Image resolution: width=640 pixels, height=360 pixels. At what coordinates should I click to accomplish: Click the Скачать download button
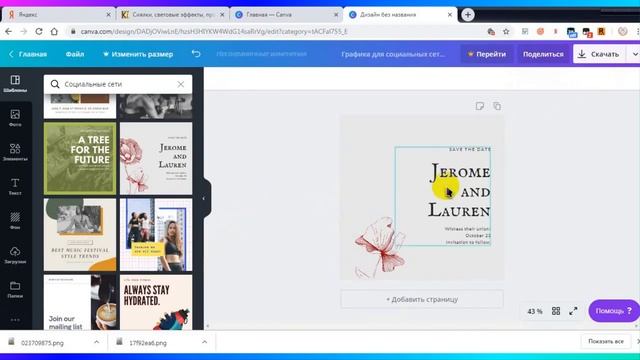pos(599,54)
